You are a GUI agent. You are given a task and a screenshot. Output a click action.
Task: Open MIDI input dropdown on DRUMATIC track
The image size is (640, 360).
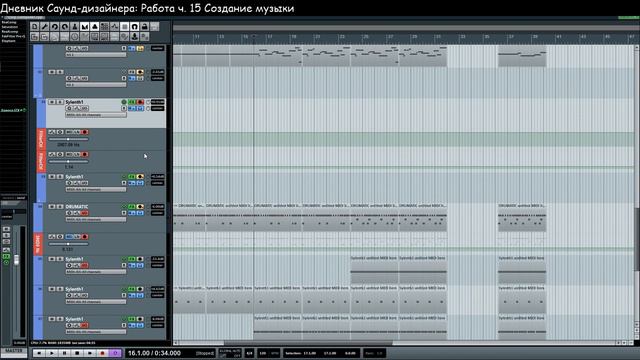(x=96, y=220)
